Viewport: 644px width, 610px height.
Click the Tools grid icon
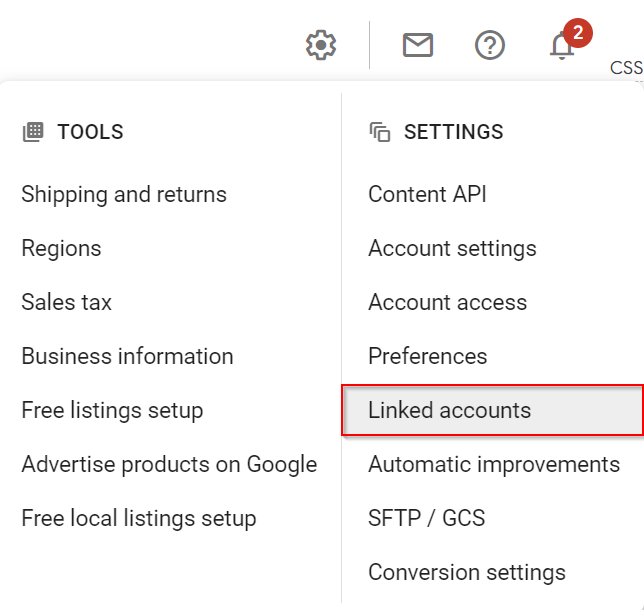point(33,132)
